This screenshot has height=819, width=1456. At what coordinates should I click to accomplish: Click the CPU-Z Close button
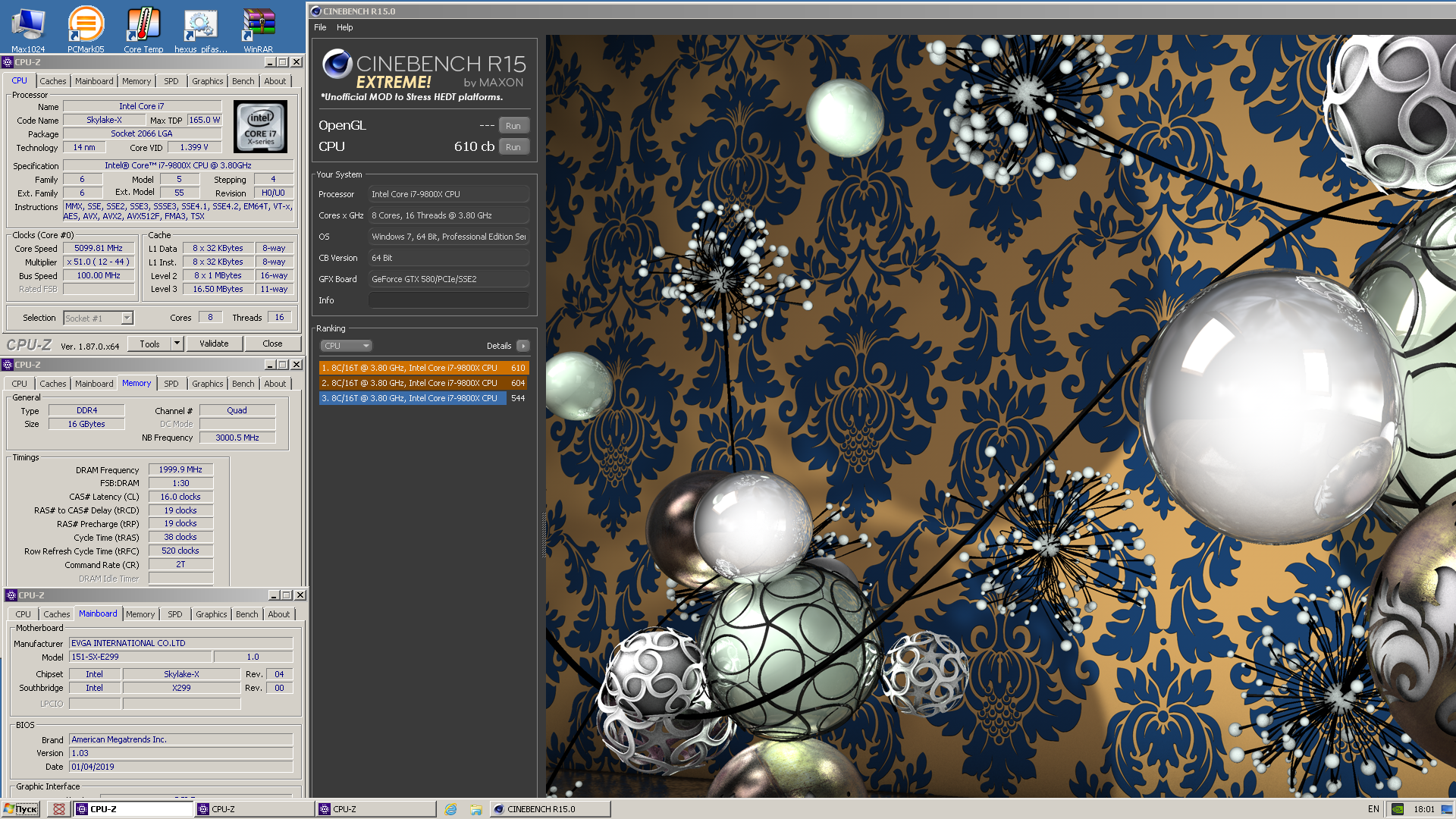point(272,344)
